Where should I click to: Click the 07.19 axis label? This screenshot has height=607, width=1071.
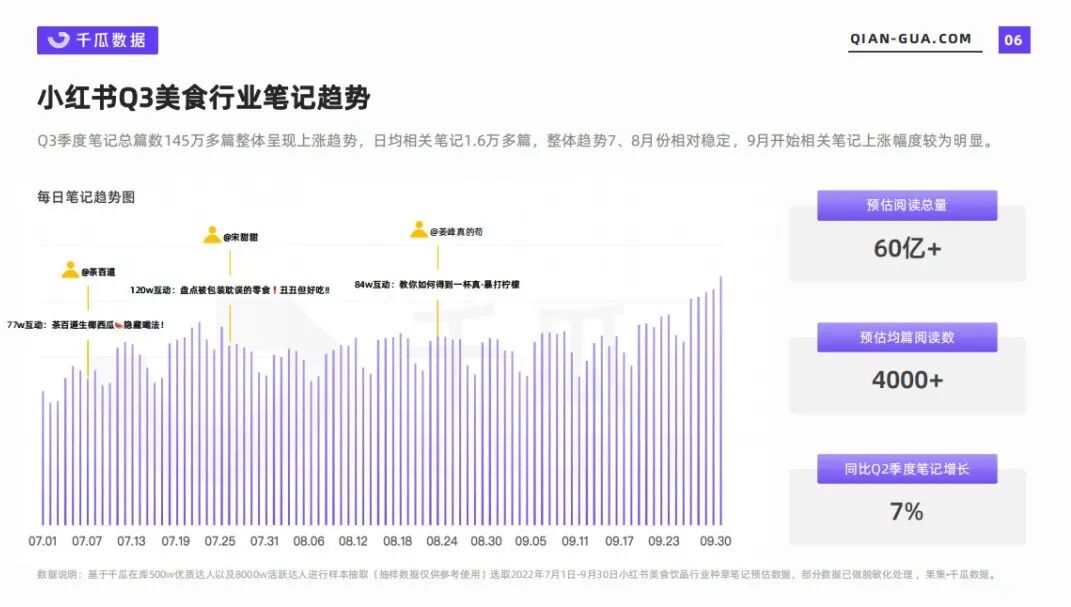coord(176,541)
